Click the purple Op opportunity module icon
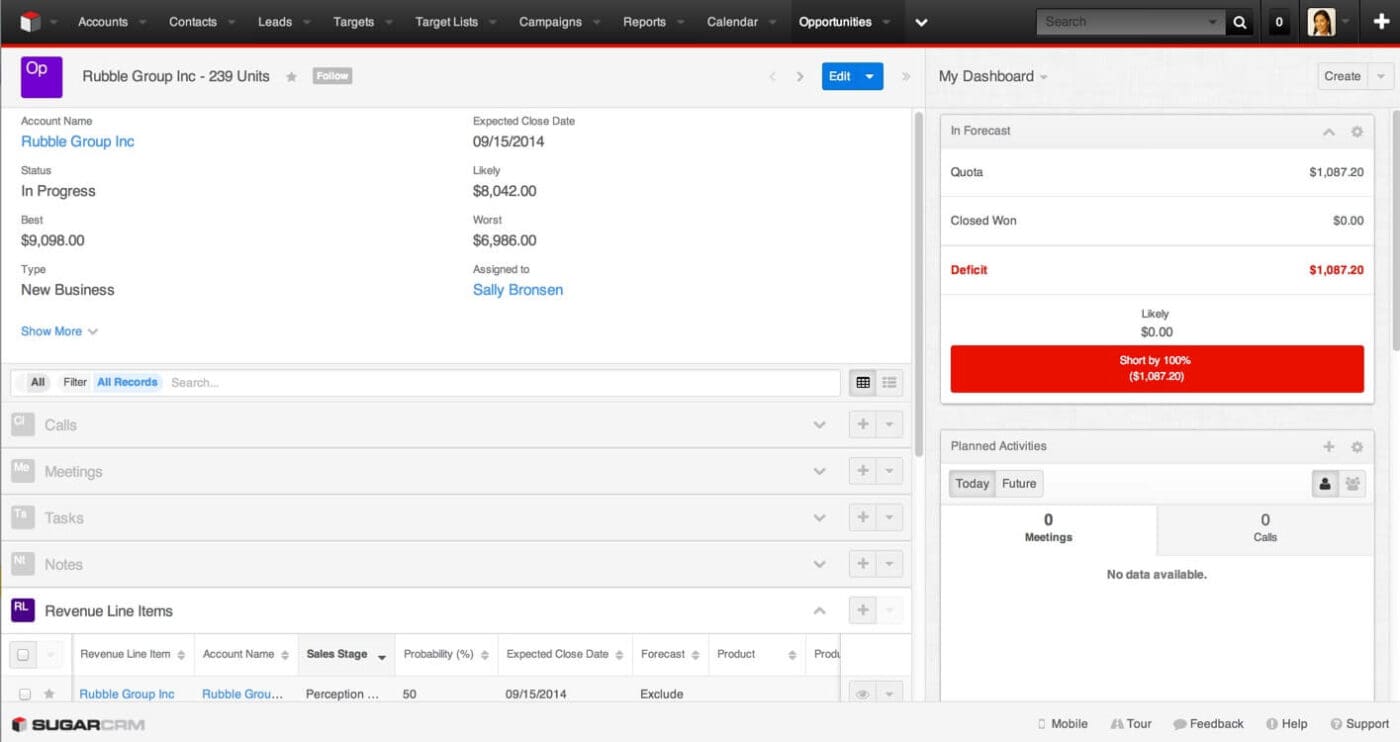 (42, 76)
